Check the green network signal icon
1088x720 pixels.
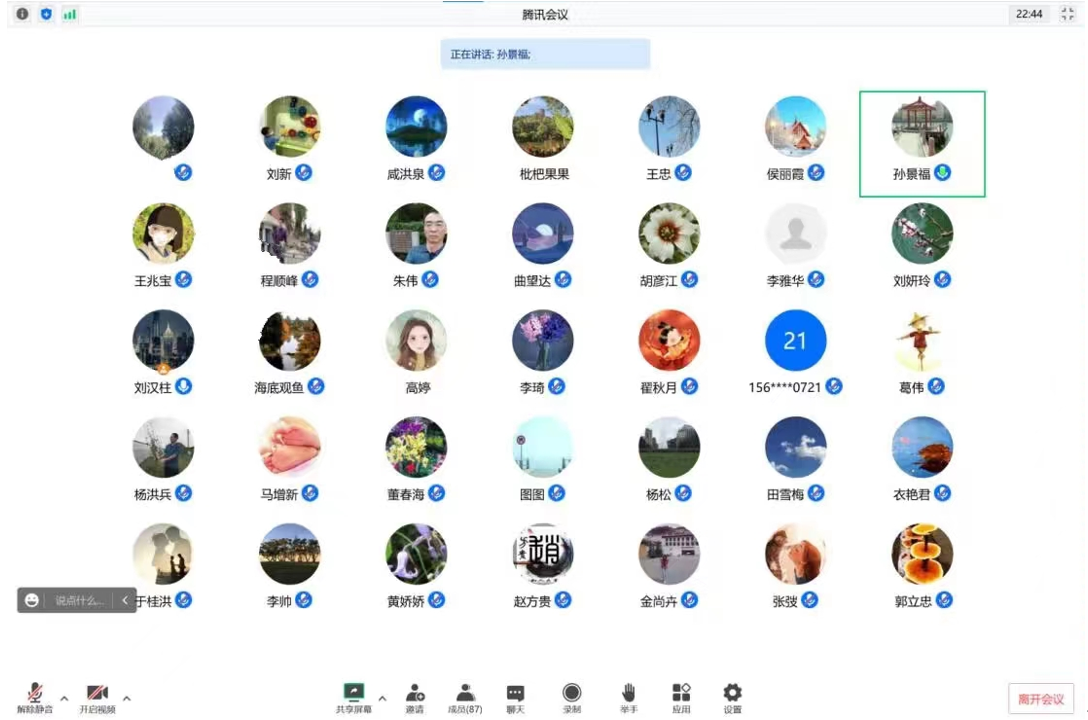click(x=69, y=14)
